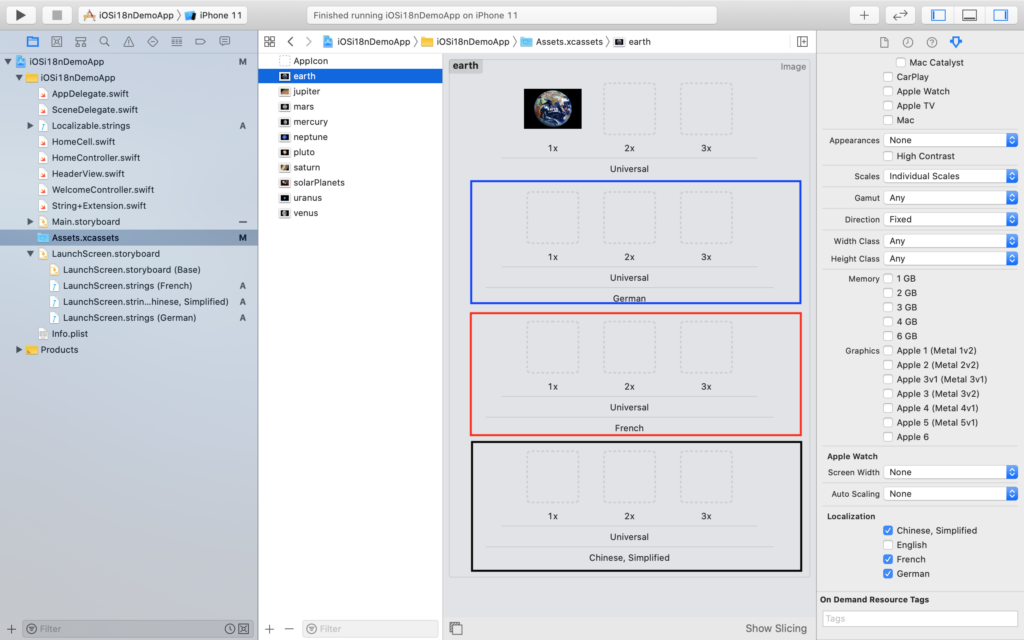This screenshot has height=640, width=1024.
Task: Uncheck German localization
Action: click(888, 573)
